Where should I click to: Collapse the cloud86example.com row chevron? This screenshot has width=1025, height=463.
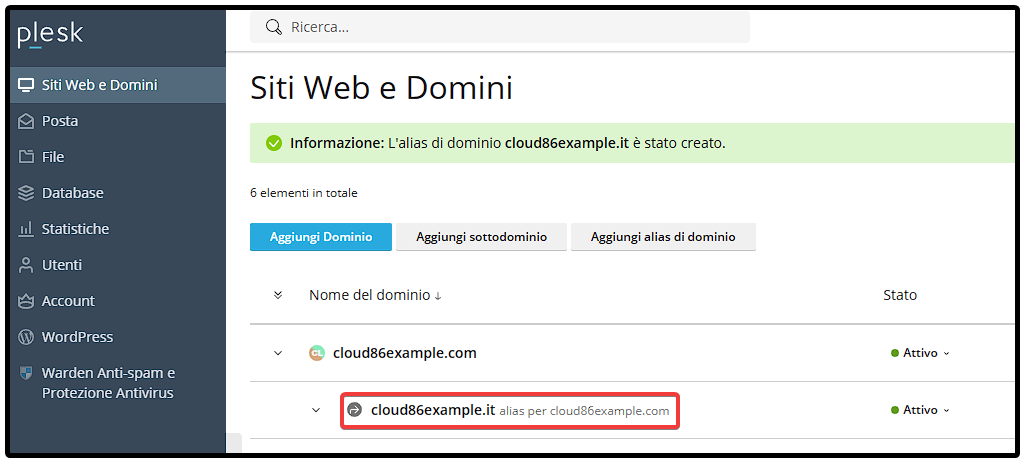tap(278, 353)
